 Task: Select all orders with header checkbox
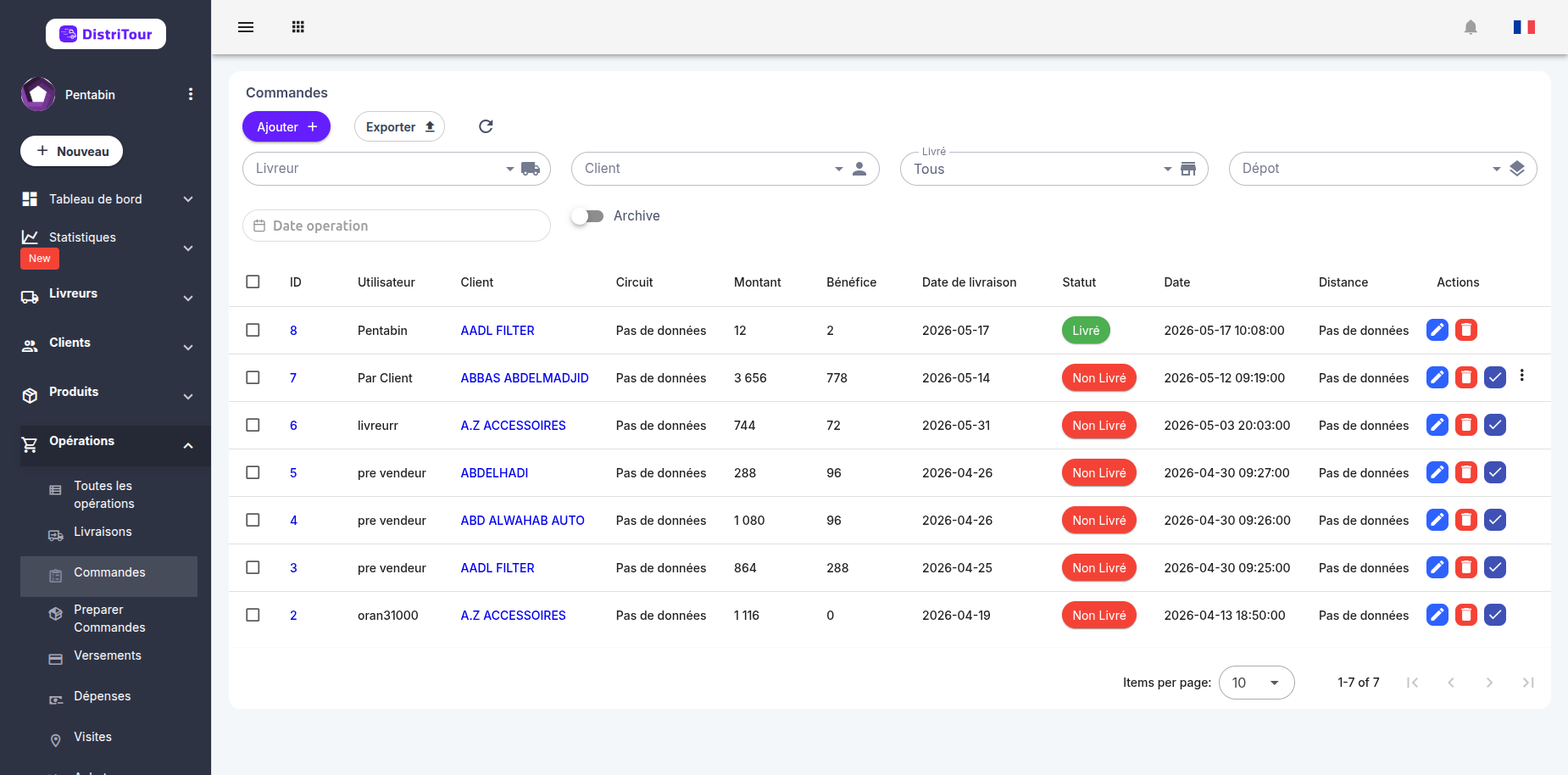click(x=253, y=282)
